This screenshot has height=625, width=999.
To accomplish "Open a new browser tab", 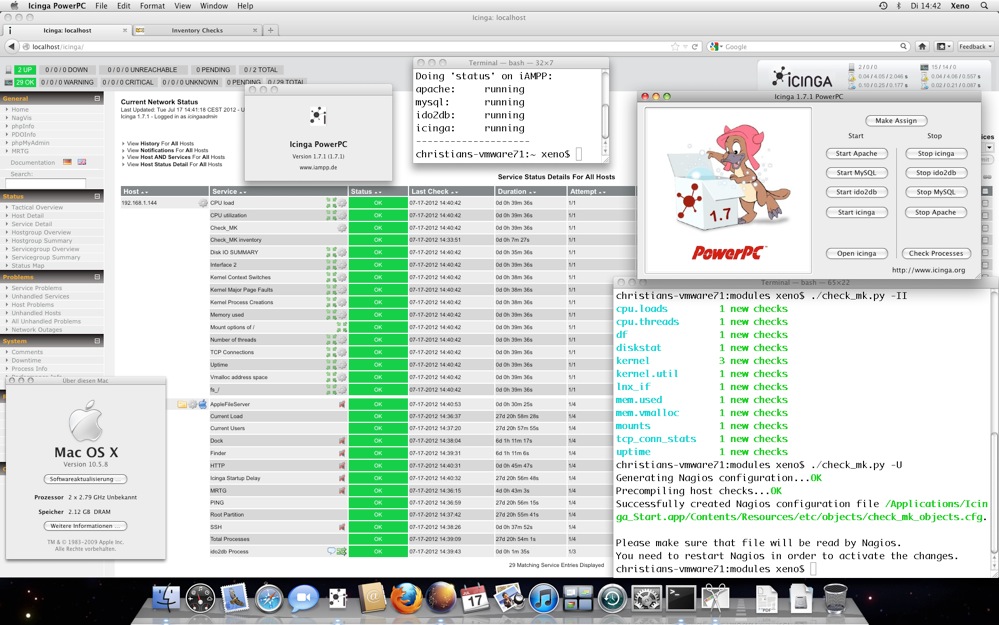I will pyautogui.click(x=270, y=30).
